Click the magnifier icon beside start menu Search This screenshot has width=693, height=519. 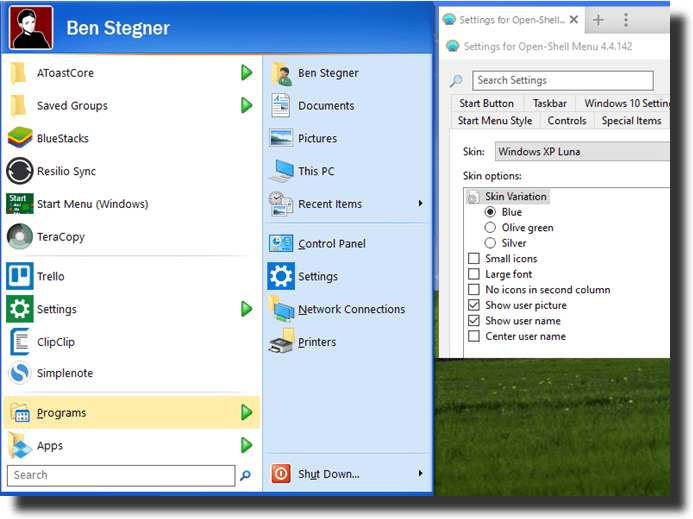245,475
